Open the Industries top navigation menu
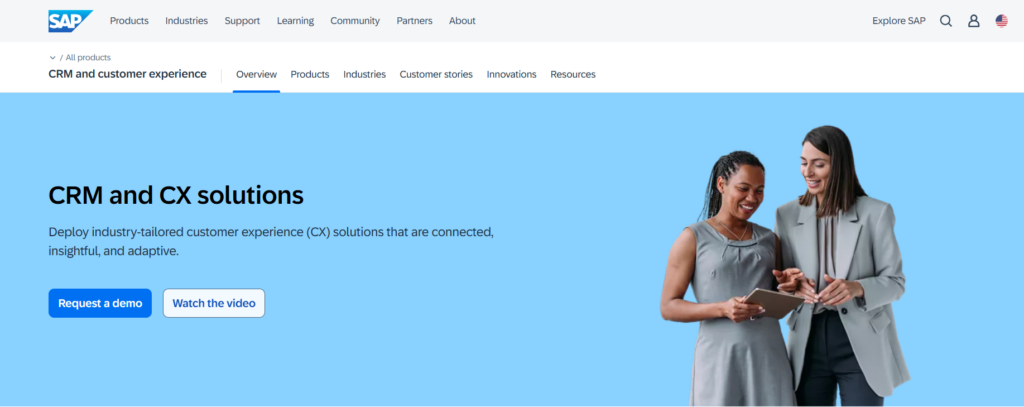 click(186, 21)
